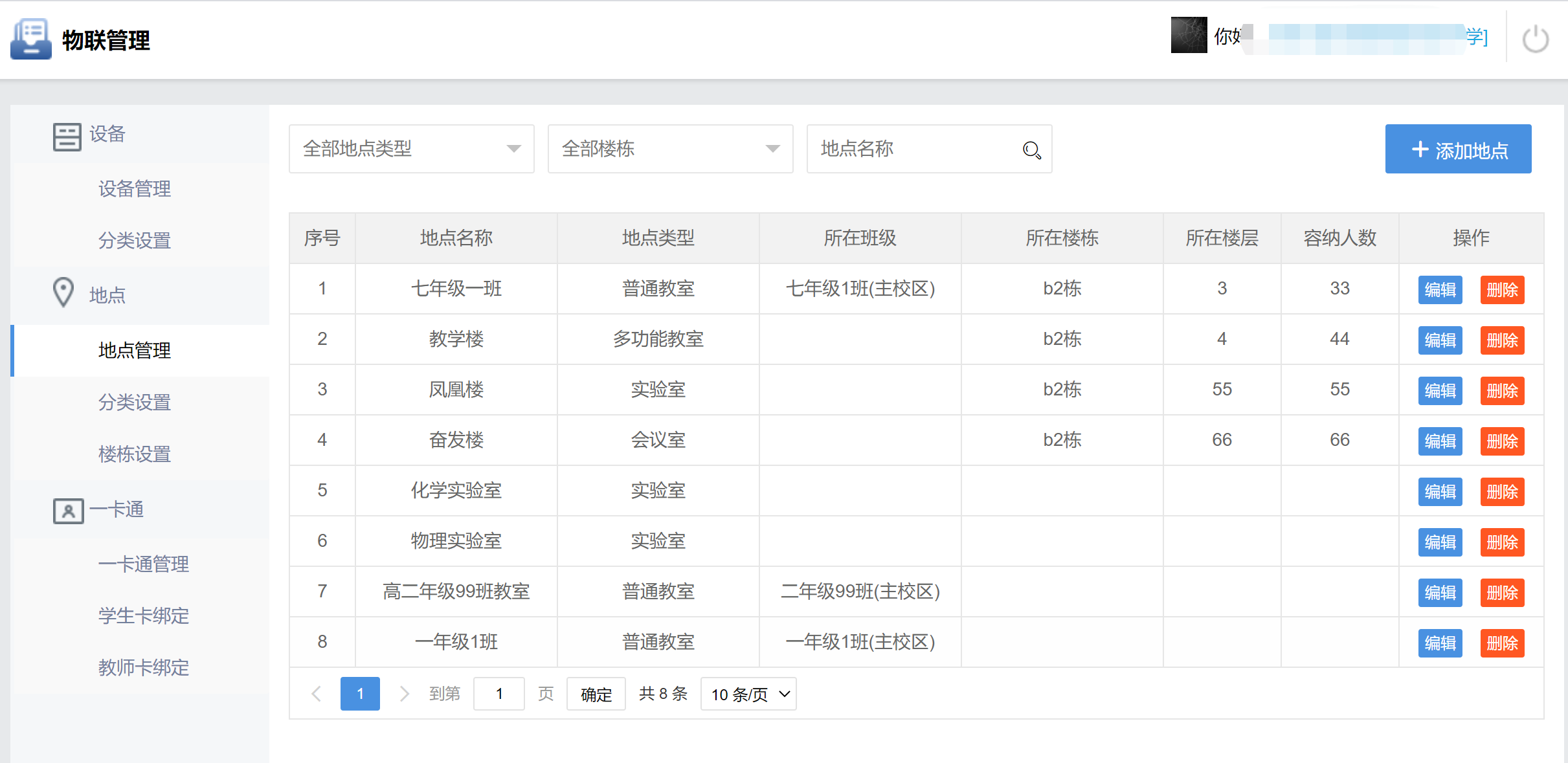Viewport: 1568px width, 763px height.
Task: Click the search magnifier icon
Action: [1031, 150]
